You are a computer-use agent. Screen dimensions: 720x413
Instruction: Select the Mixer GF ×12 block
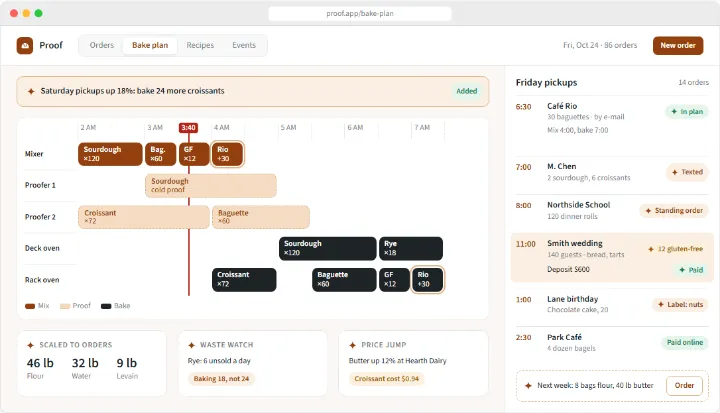click(x=194, y=154)
